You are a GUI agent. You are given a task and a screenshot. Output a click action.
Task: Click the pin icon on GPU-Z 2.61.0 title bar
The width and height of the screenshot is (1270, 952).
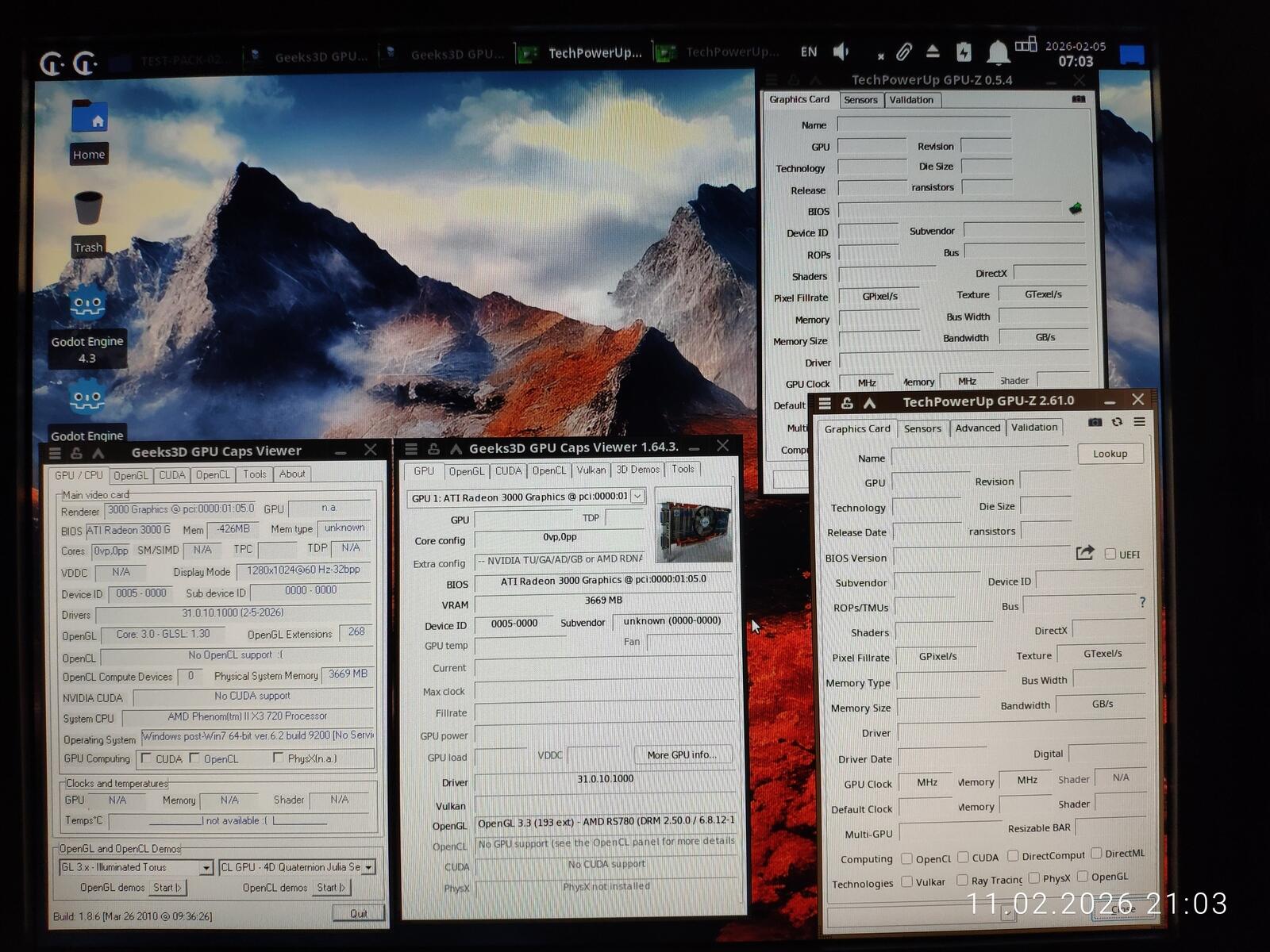(x=847, y=403)
